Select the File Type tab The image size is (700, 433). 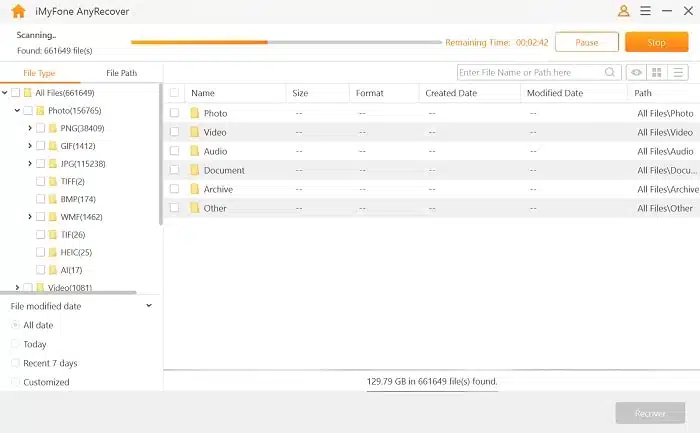tap(39, 73)
